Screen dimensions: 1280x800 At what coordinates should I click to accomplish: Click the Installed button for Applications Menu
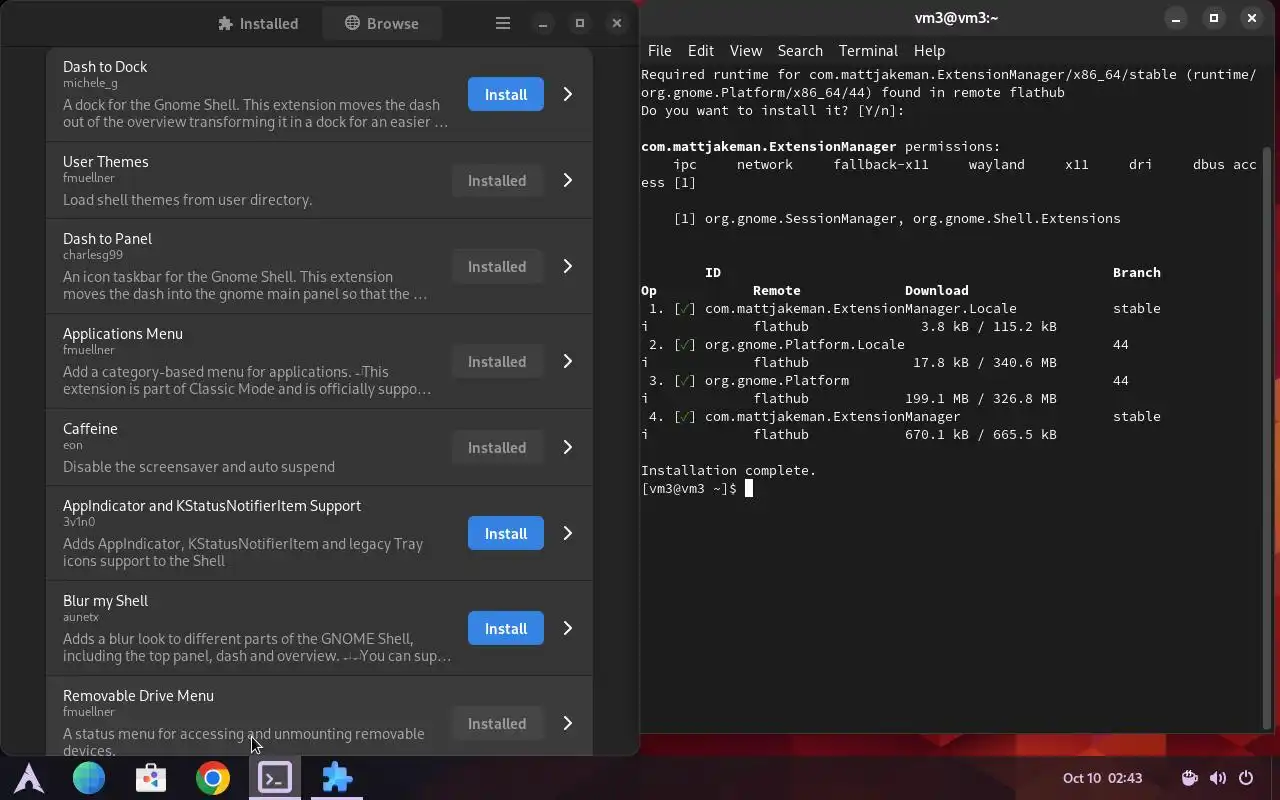click(x=497, y=361)
